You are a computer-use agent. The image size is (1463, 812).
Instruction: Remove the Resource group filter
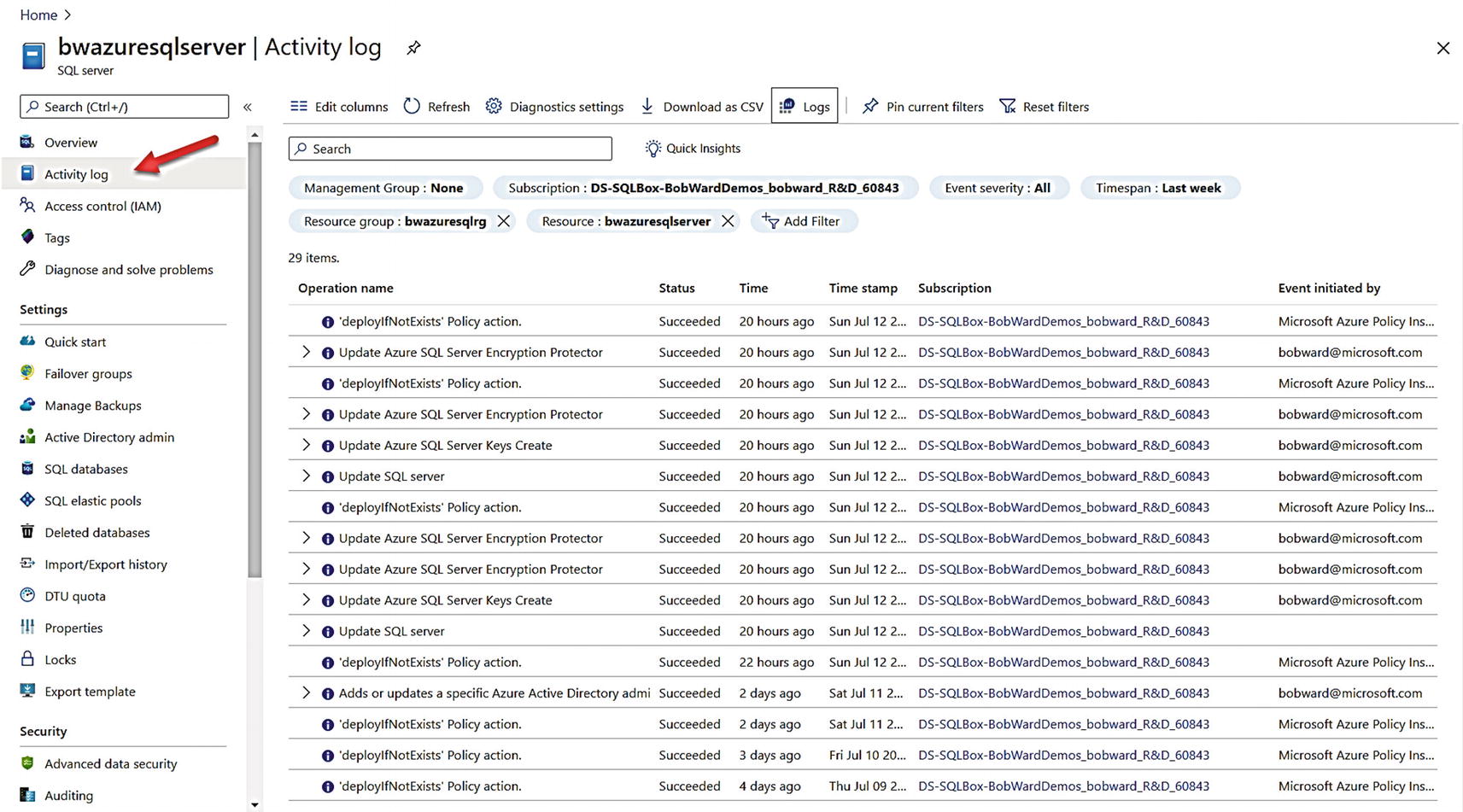point(504,221)
